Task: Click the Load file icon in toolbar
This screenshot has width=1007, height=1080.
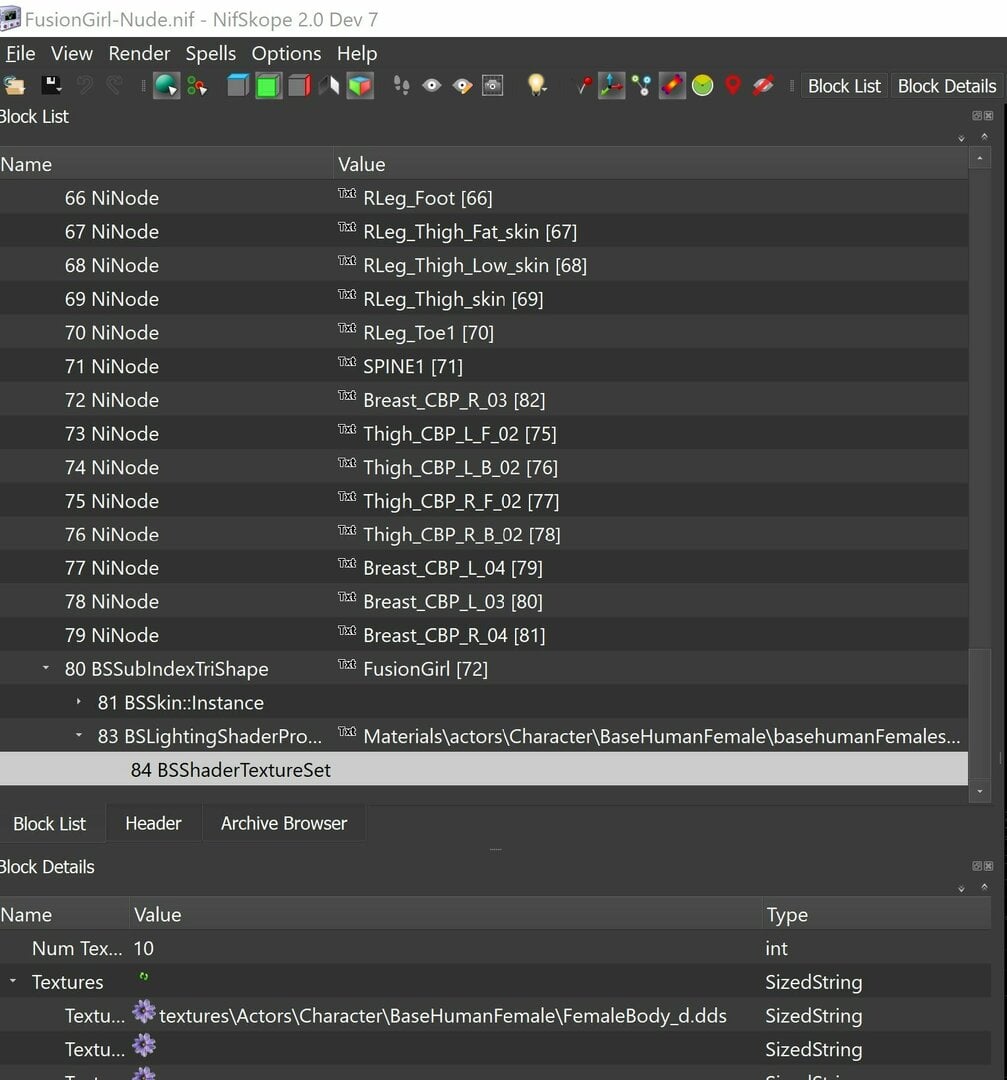Action: click(14, 85)
